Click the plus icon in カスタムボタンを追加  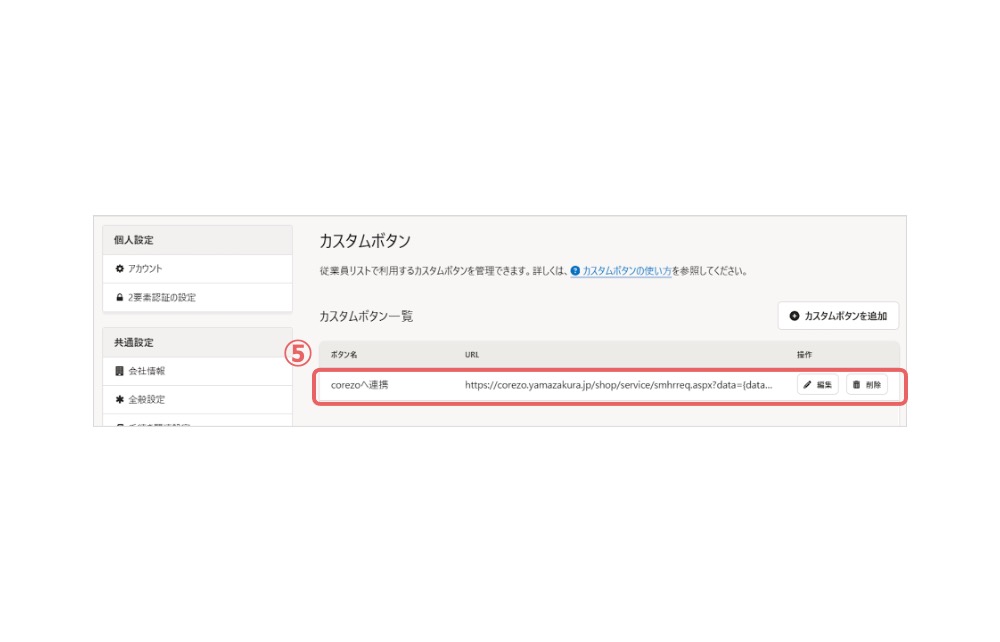(794, 316)
